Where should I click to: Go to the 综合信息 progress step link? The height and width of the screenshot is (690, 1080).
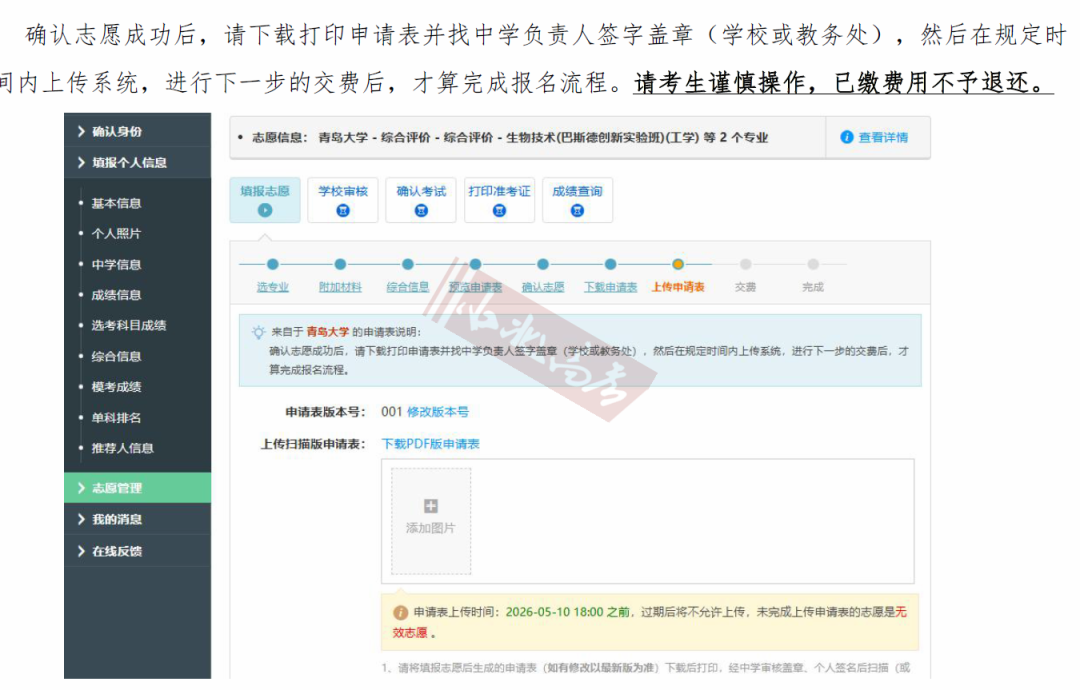(x=408, y=286)
